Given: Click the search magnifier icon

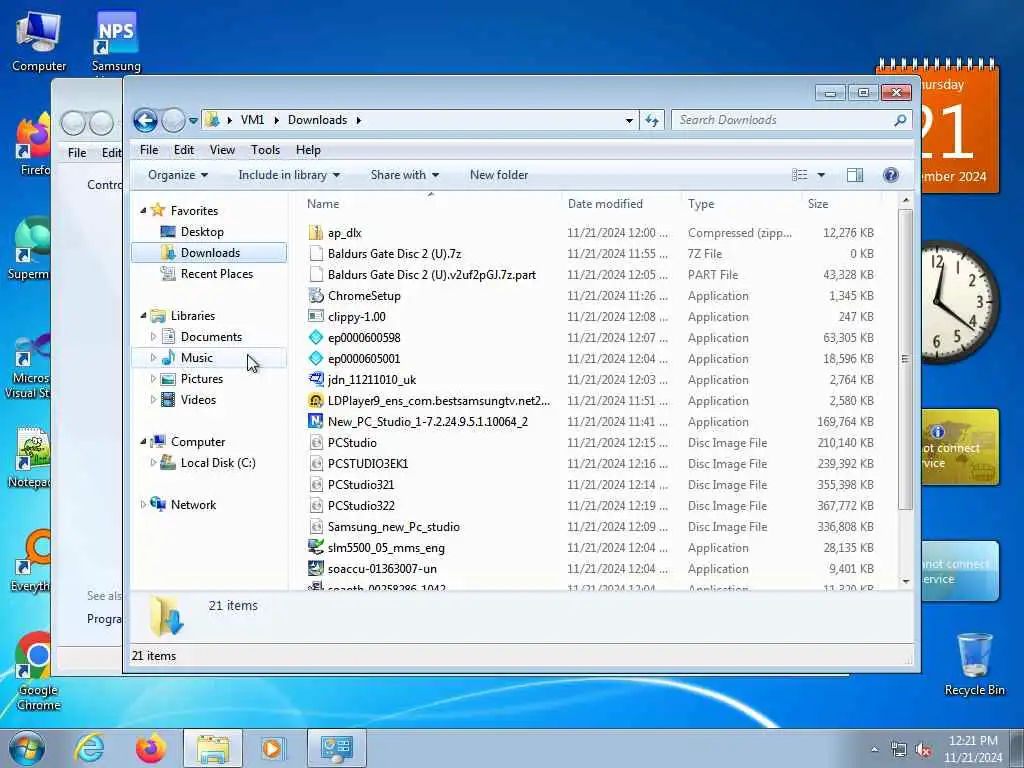Looking at the screenshot, I should [x=900, y=120].
